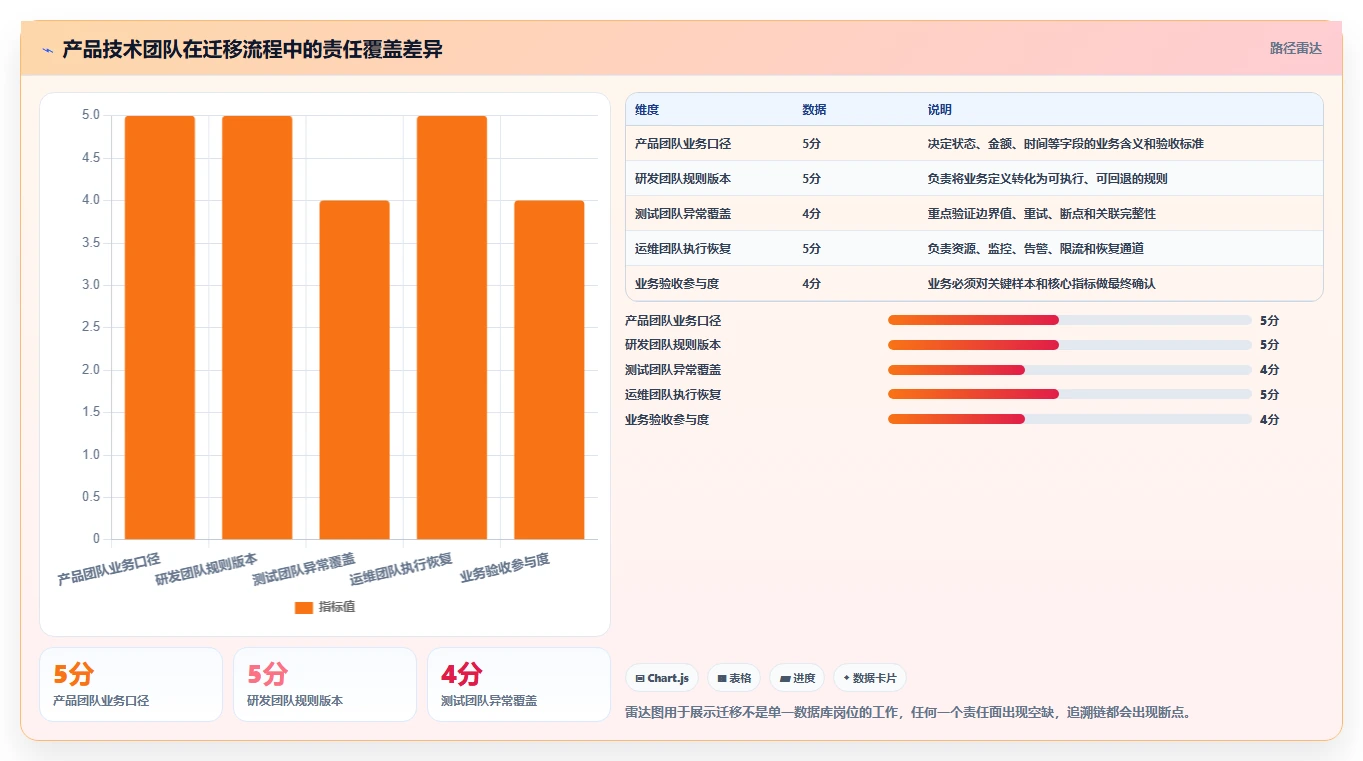Click the table description 负责将业务定义转化为可执行
The image size is (1363, 761).
click(1048, 179)
